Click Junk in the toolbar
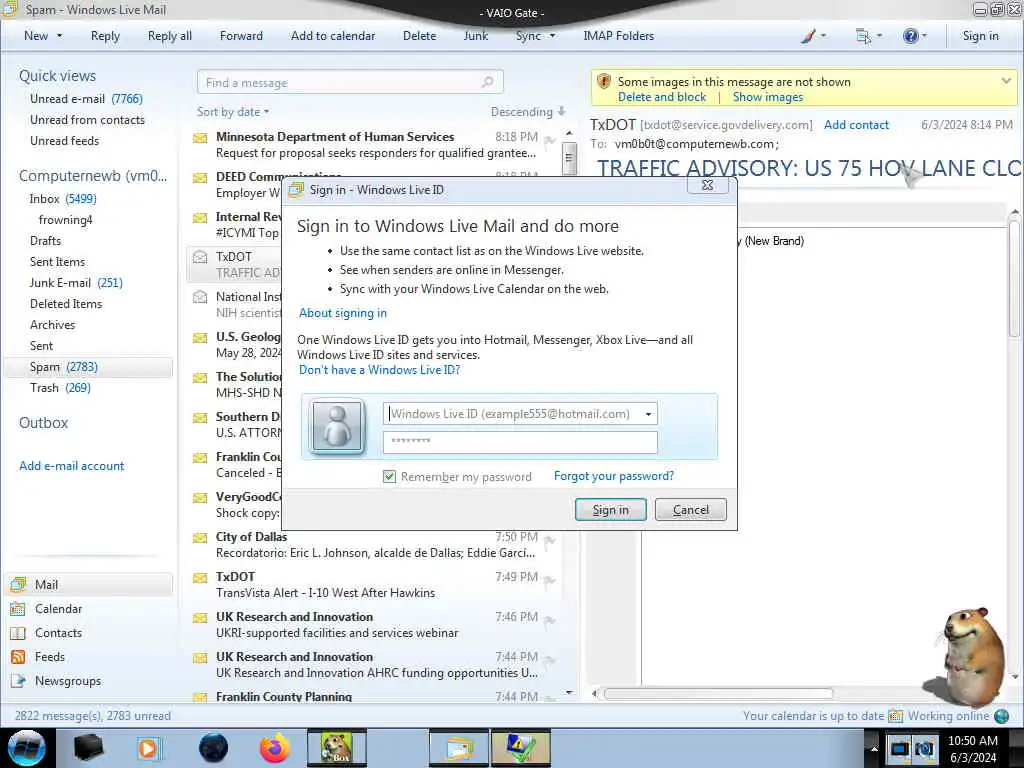Image resolution: width=1024 pixels, height=768 pixels. [475, 36]
